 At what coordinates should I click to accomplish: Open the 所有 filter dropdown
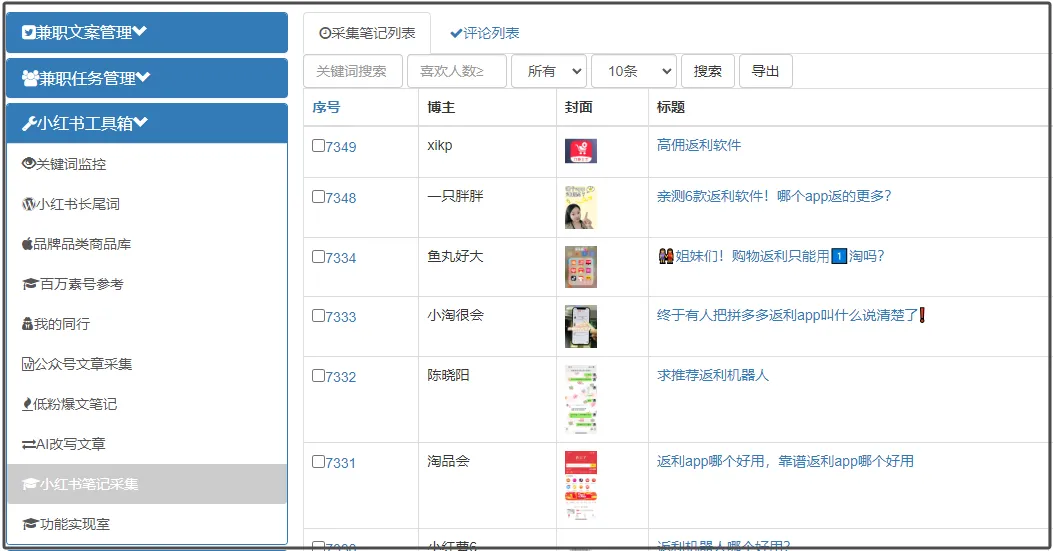pos(549,71)
